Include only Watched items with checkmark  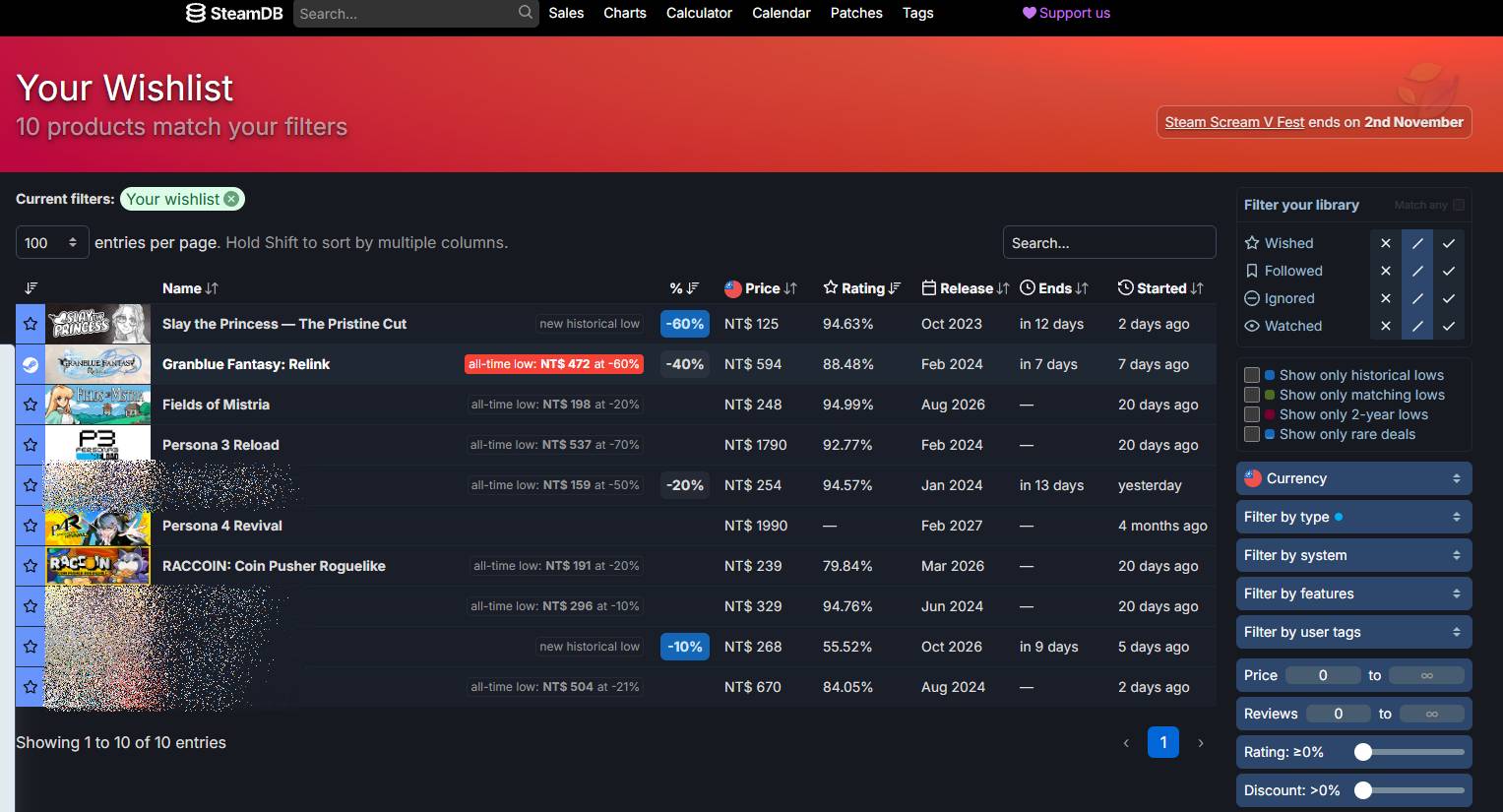(1449, 326)
